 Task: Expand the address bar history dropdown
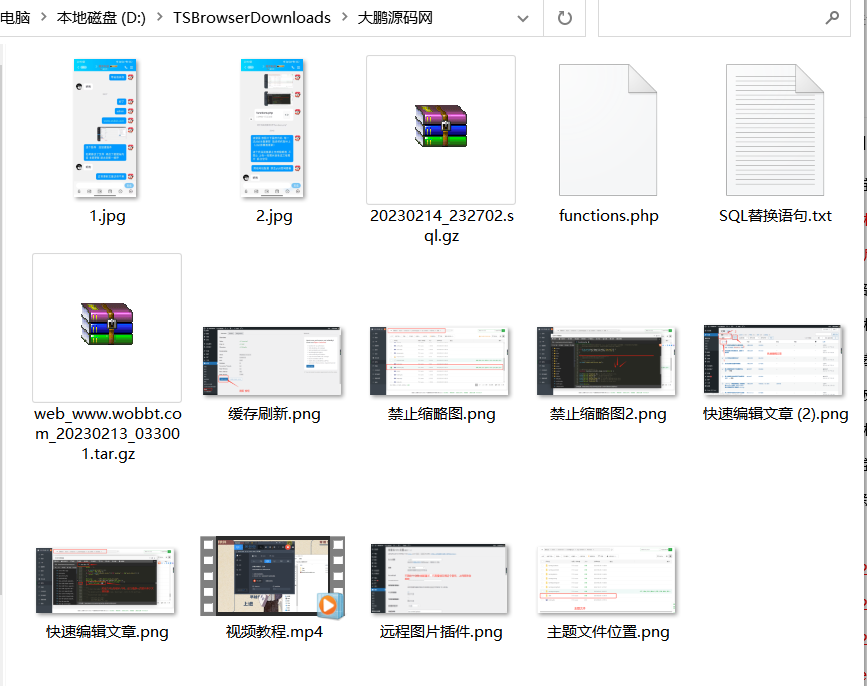pyautogui.click(x=523, y=18)
